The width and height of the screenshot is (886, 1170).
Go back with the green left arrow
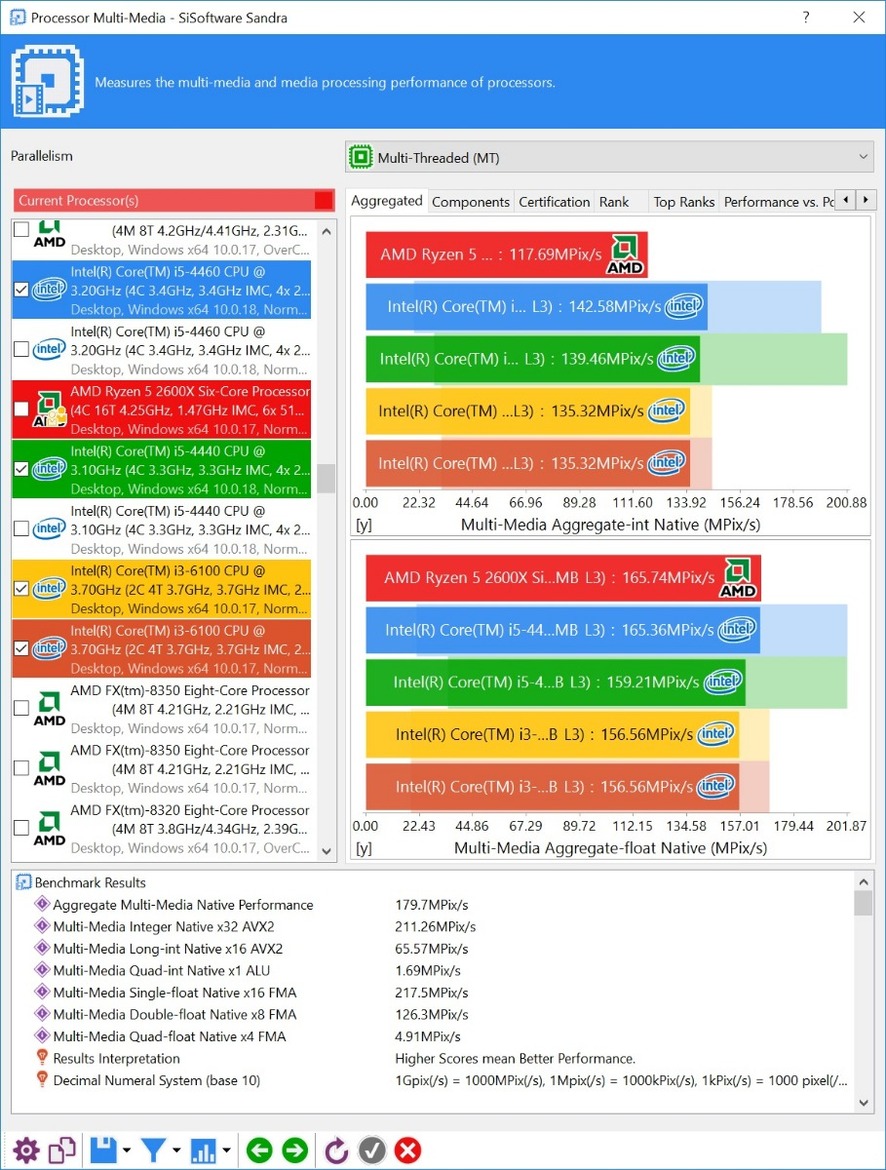coord(259,1150)
